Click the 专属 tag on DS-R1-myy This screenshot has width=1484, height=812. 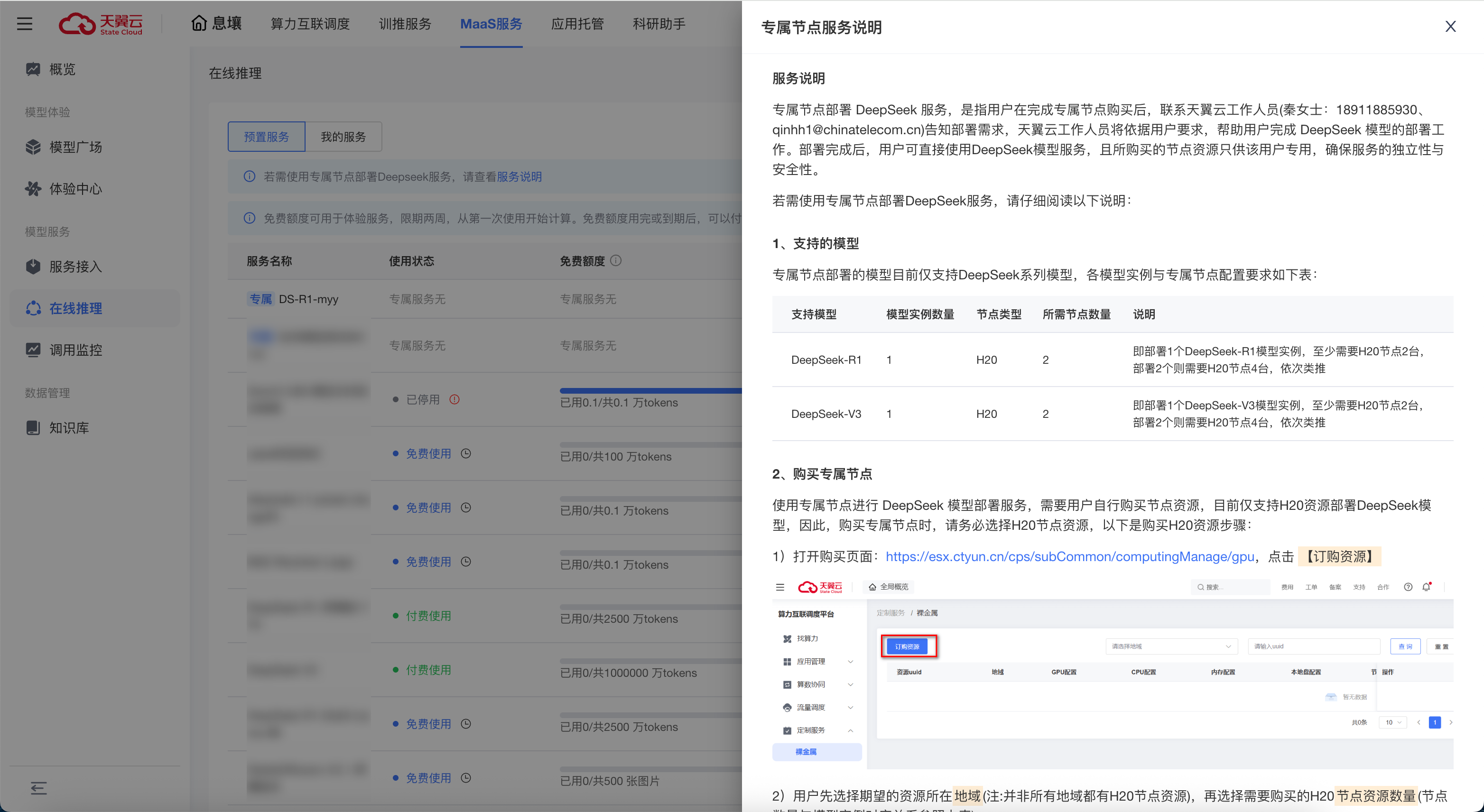pyautogui.click(x=260, y=299)
